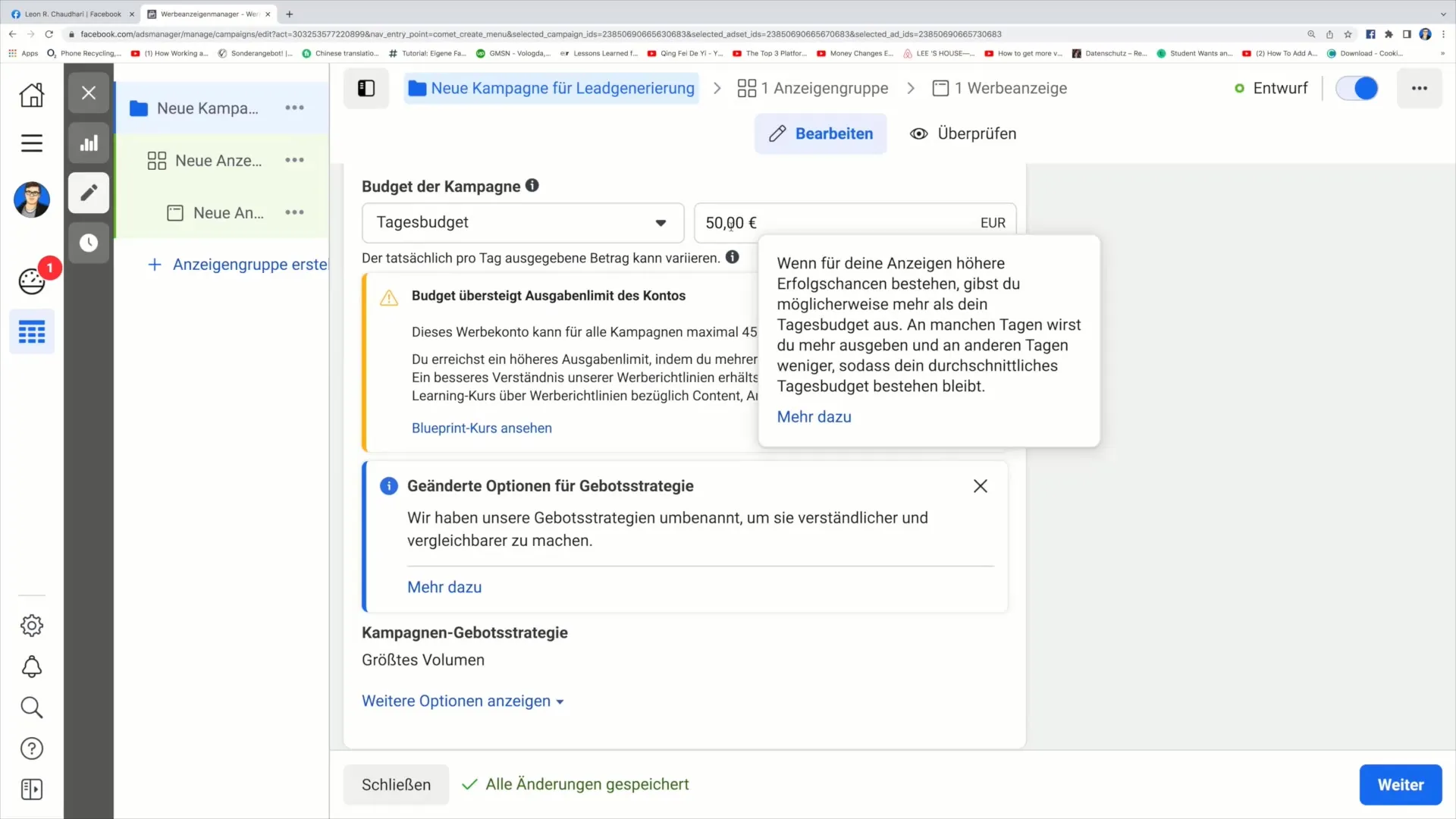Select Neue Anze... ad set in tree
The width and height of the screenshot is (1456, 819).
[x=218, y=160]
